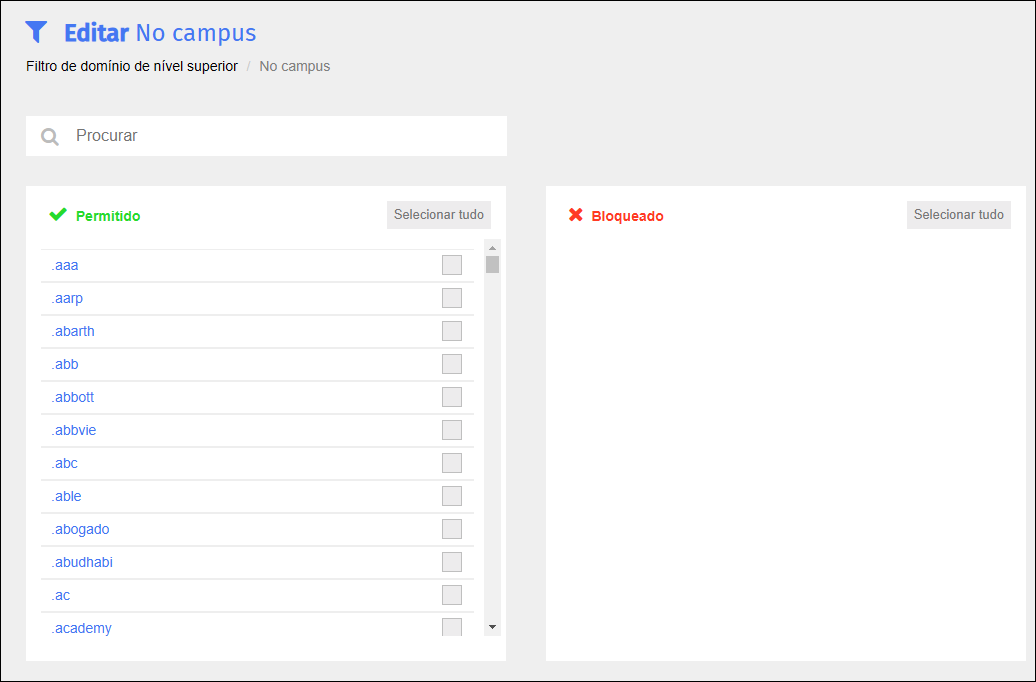This screenshot has width=1036, height=682.
Task: Click the Permitido list scrollbar thumb
Action: pyautogui.click(x=492, y=264)
